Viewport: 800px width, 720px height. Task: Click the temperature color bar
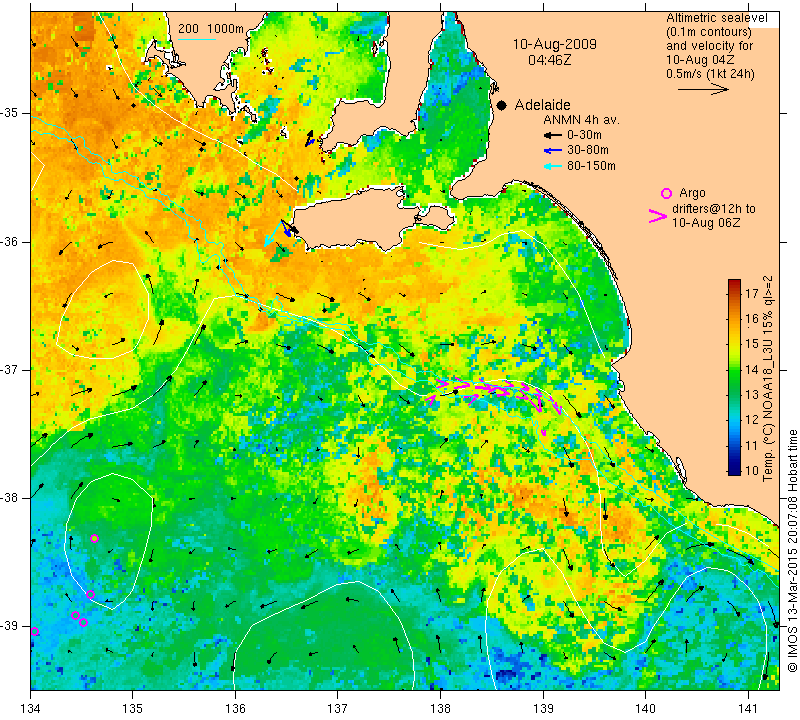(x=734, y=377)
